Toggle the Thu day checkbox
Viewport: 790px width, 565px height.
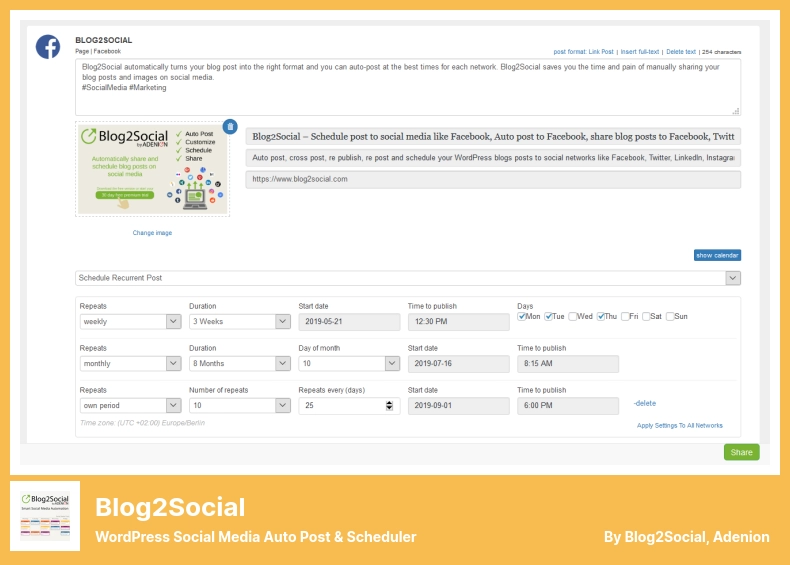(x=601, y=317)
